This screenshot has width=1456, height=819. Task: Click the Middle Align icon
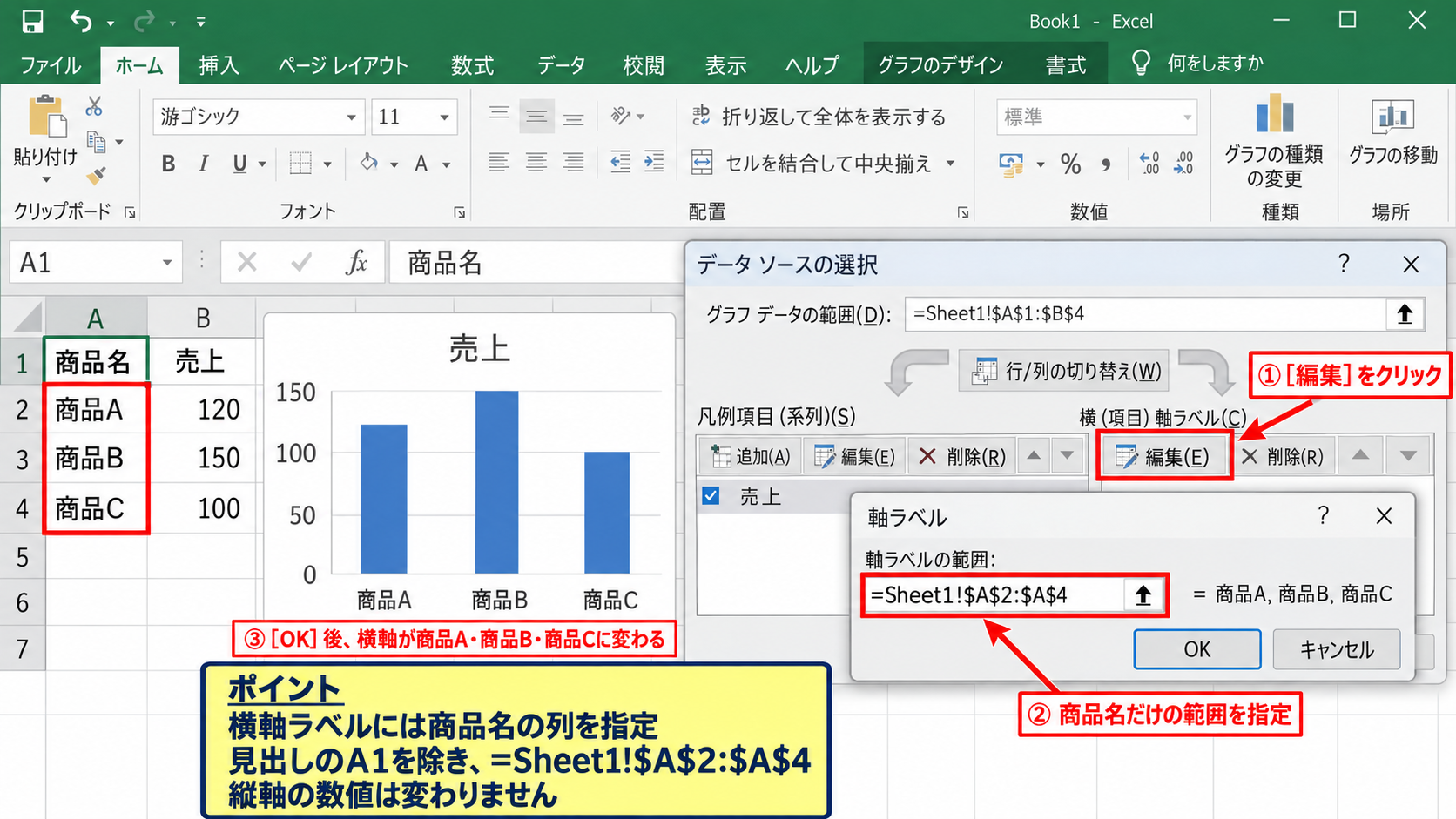click(x=536, y=116)
